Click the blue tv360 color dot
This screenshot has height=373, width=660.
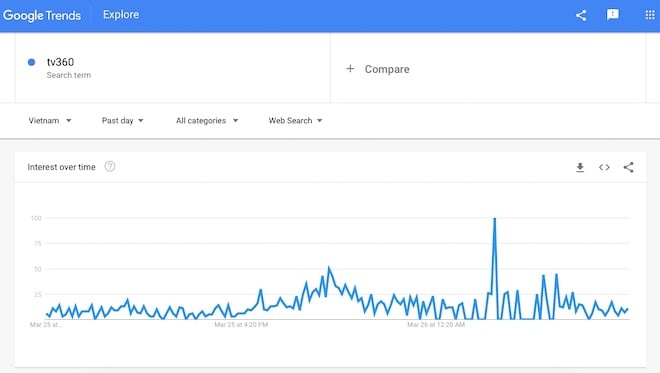[31, 62]
